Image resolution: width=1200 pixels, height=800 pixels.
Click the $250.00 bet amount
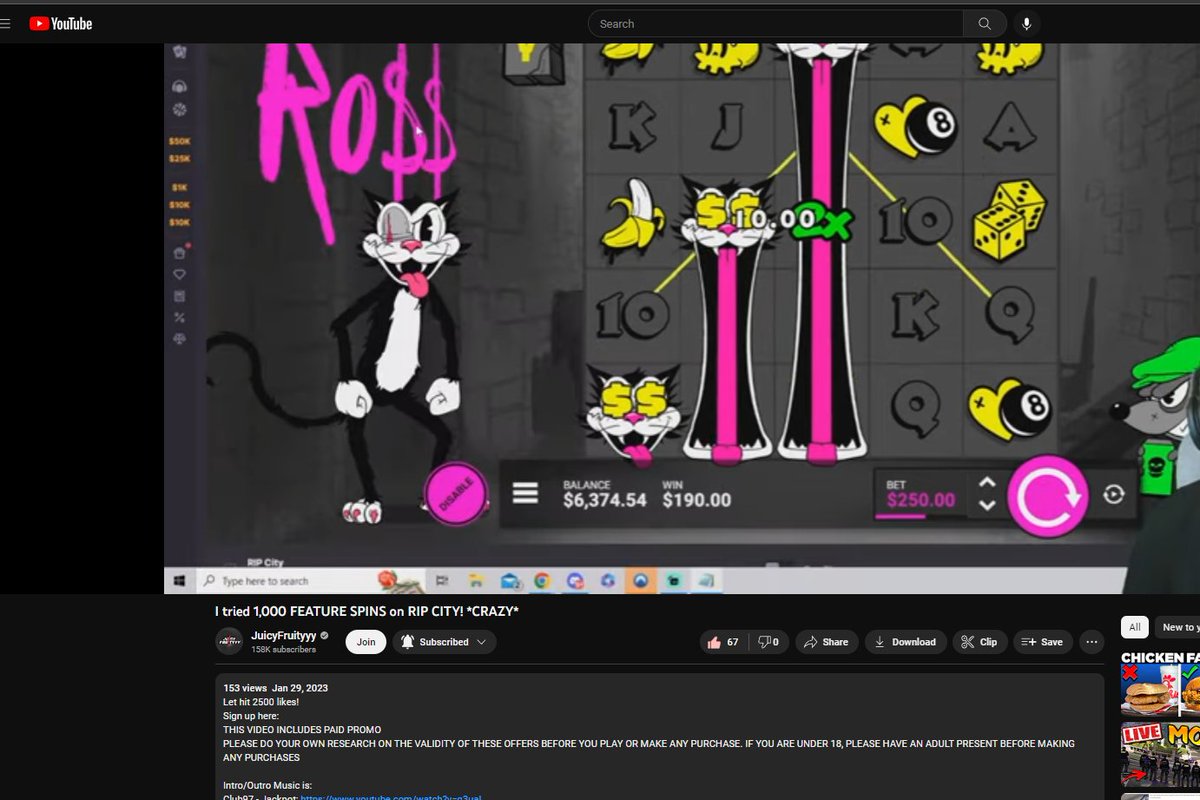[921, 500]
